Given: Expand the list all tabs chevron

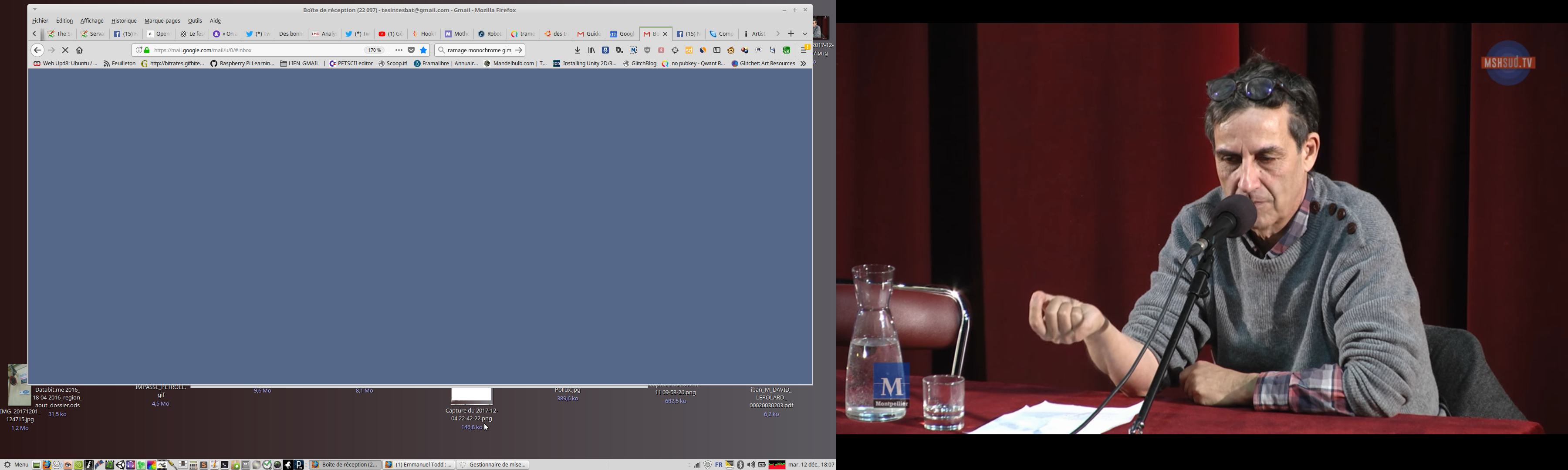Looking at the screenshot, I should (x=805, y=34).
